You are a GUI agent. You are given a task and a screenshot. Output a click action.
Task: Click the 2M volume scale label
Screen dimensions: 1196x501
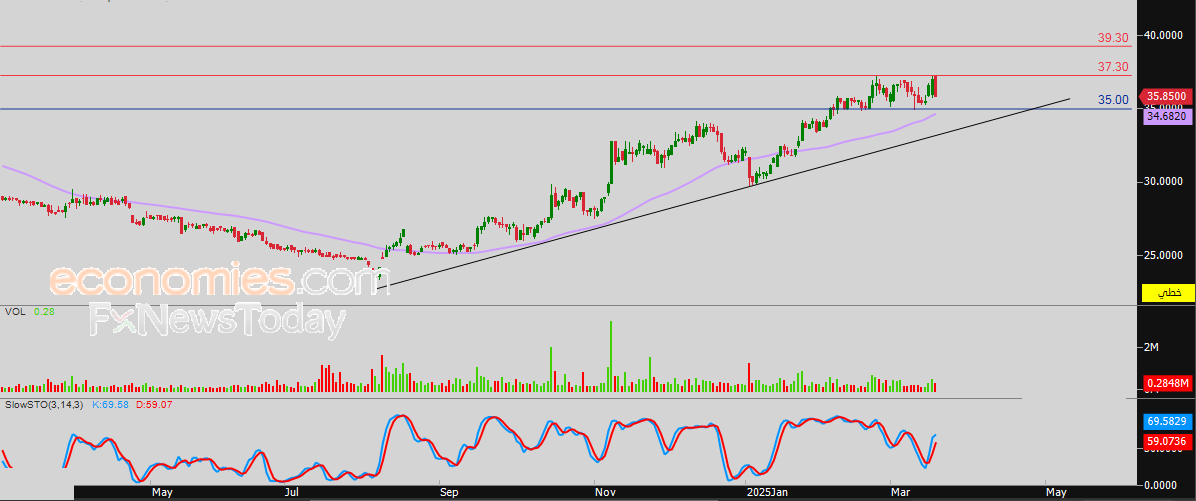[x=1151, y=348]
